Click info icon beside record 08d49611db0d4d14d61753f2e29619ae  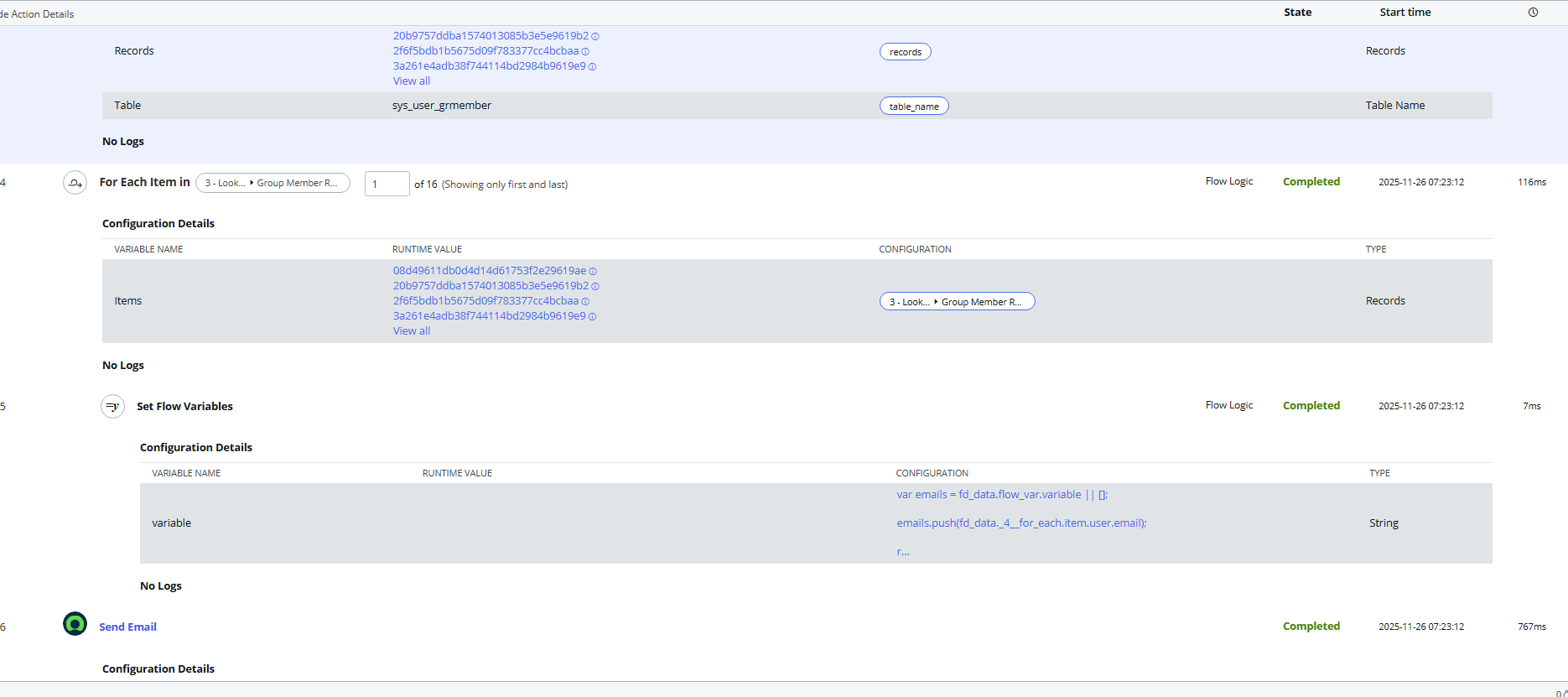tap(593, 272)
